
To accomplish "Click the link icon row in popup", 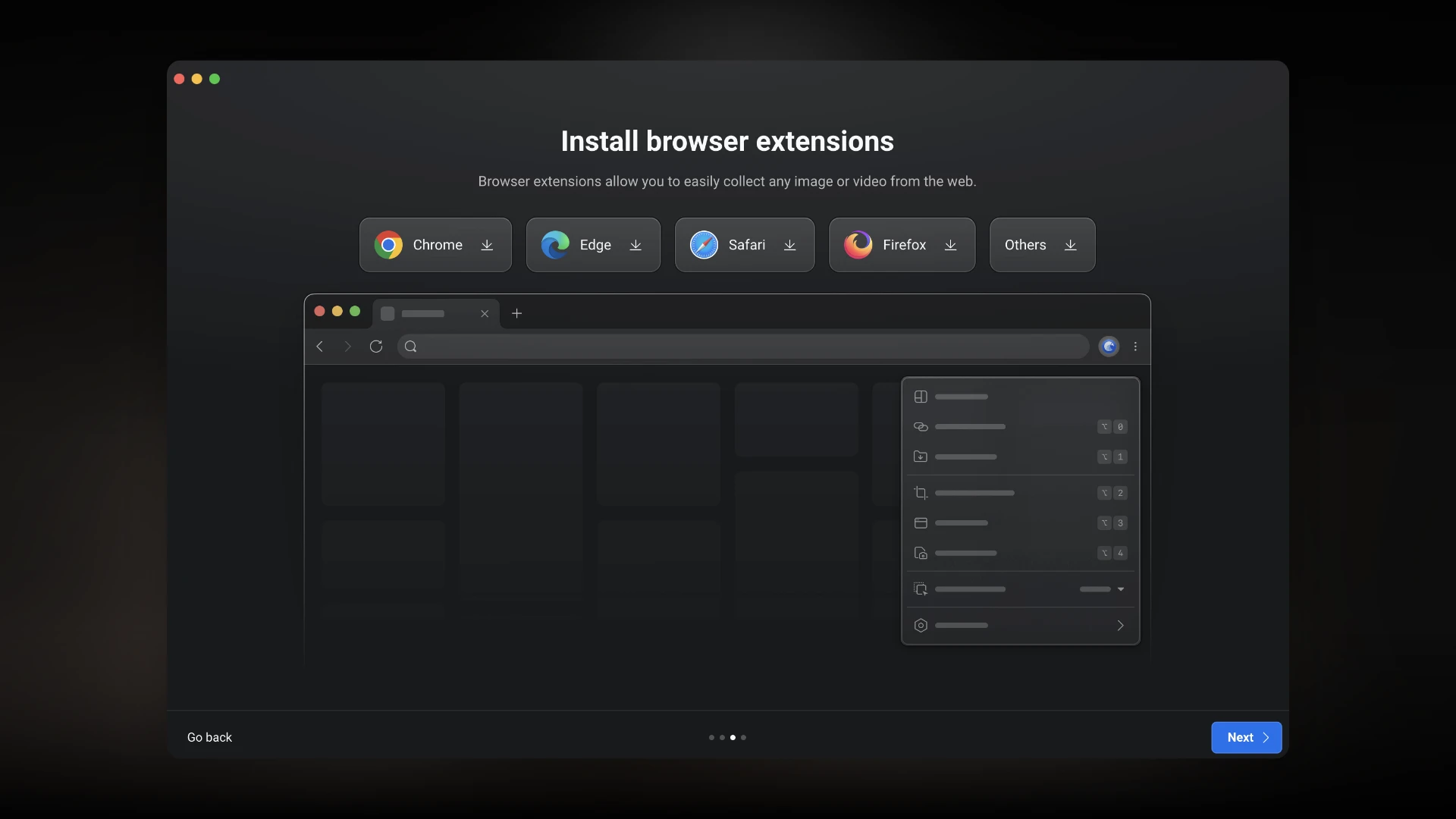I will click(1020, 427).
